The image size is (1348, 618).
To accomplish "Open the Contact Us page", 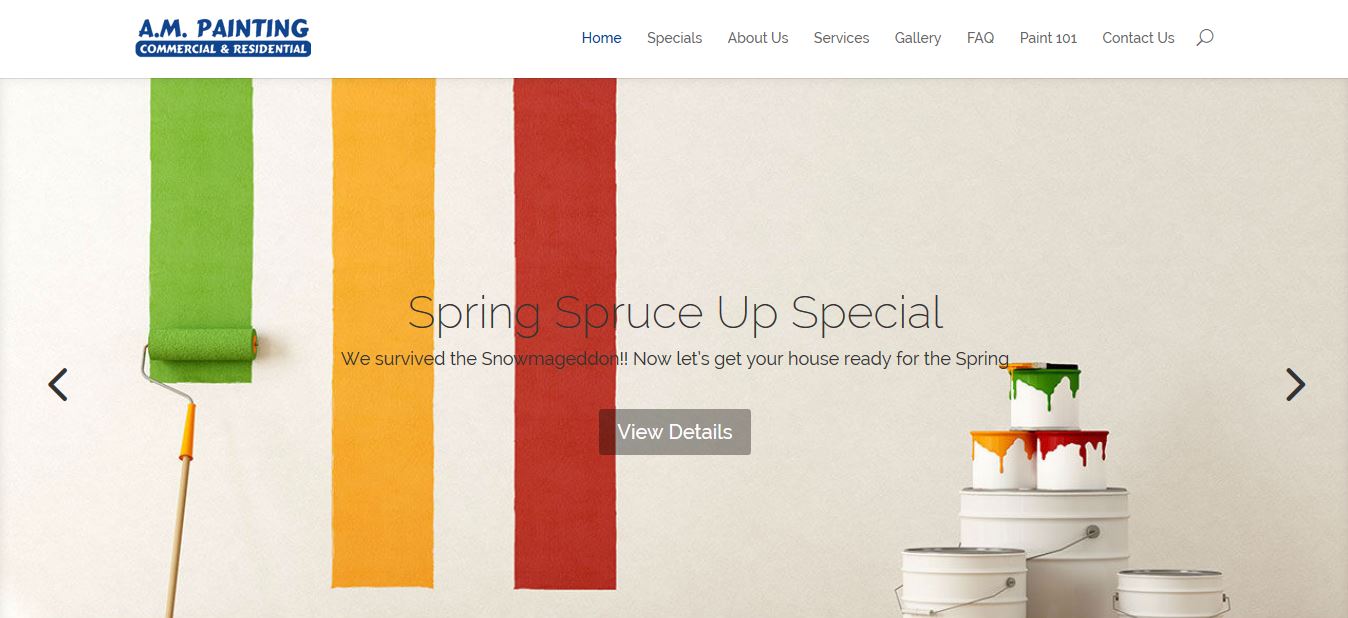I will (1138, 38).
